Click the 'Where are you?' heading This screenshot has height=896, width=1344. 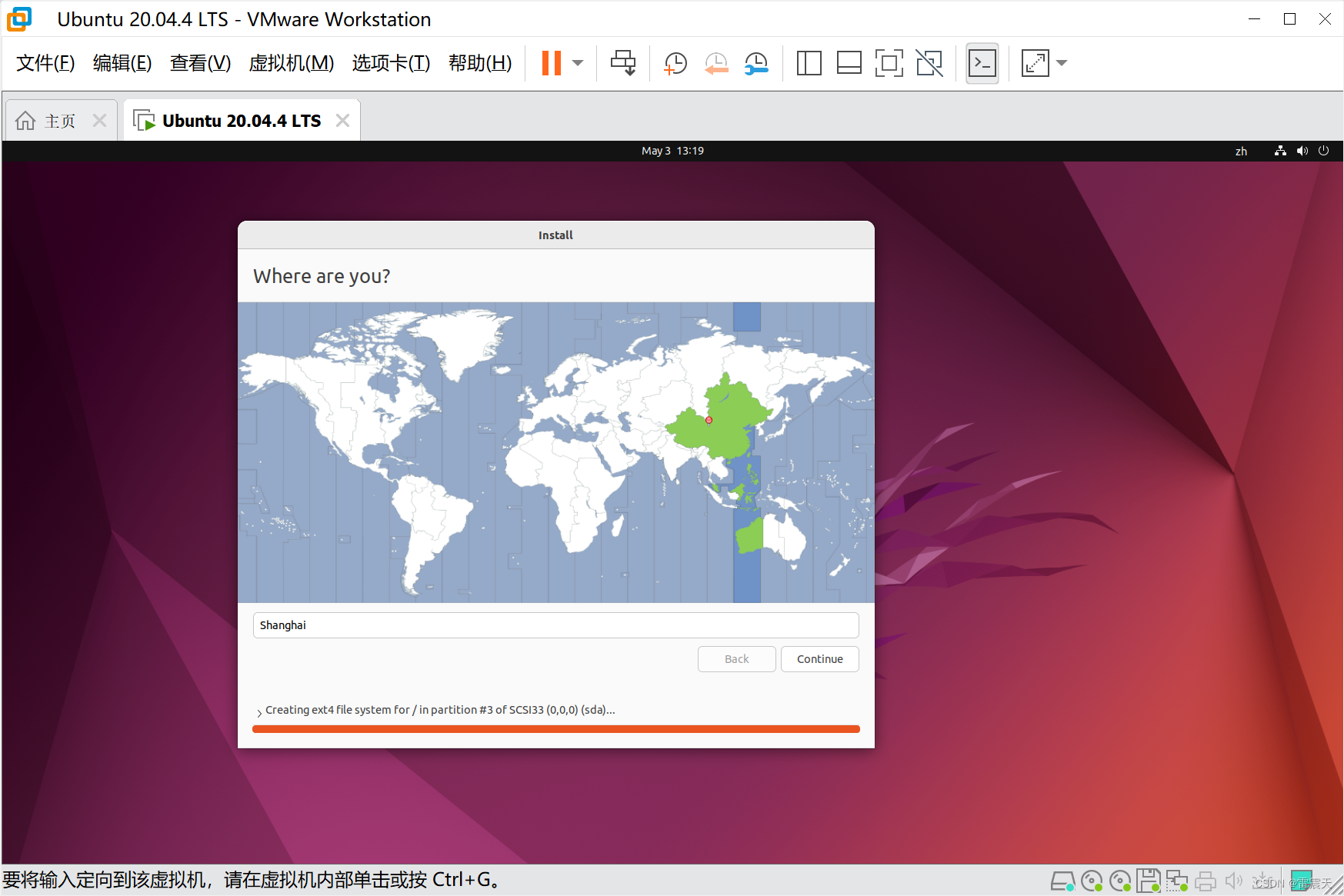tap(322, 276)
